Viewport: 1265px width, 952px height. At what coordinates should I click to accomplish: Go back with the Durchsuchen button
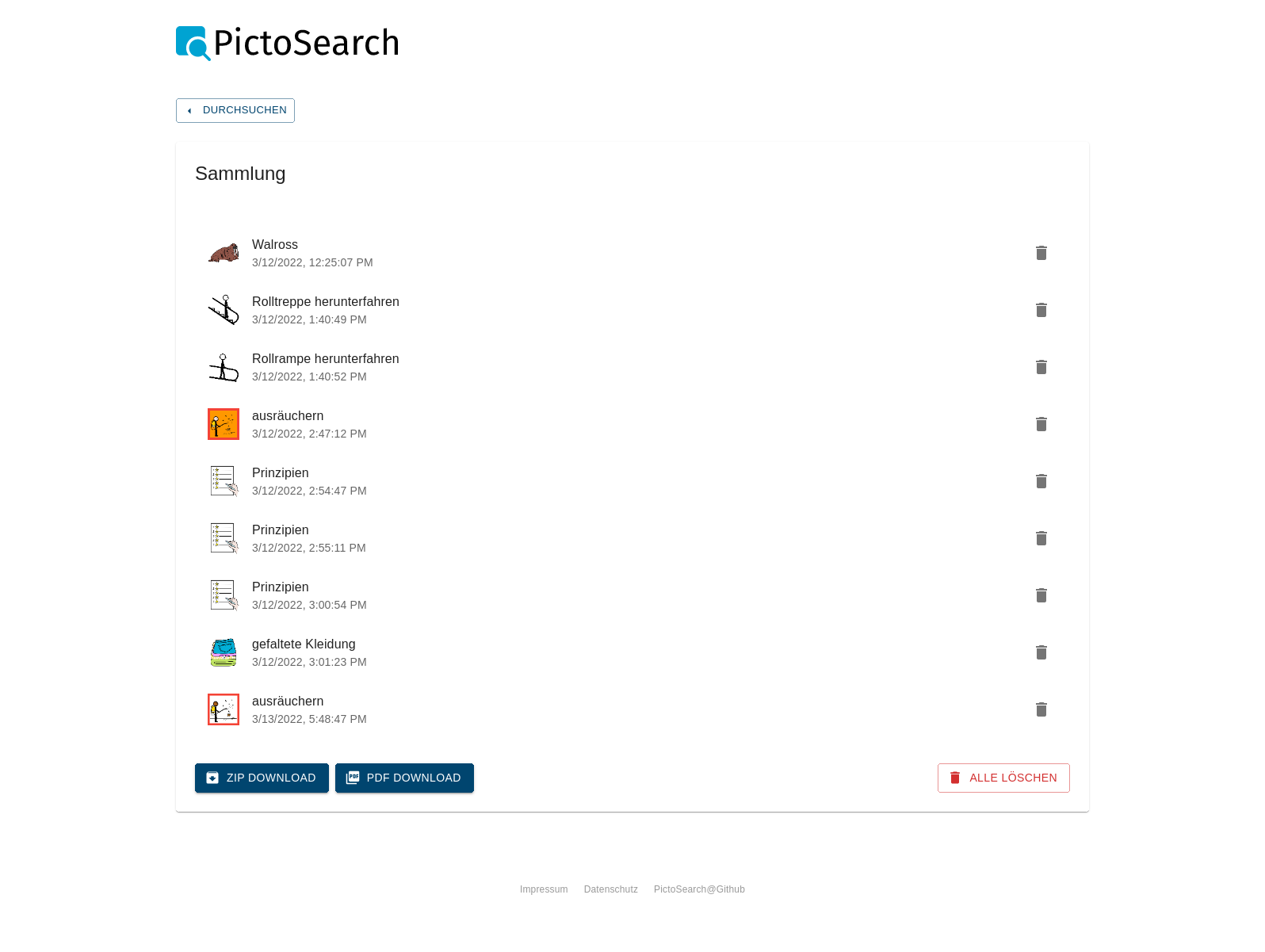point(235,110)
